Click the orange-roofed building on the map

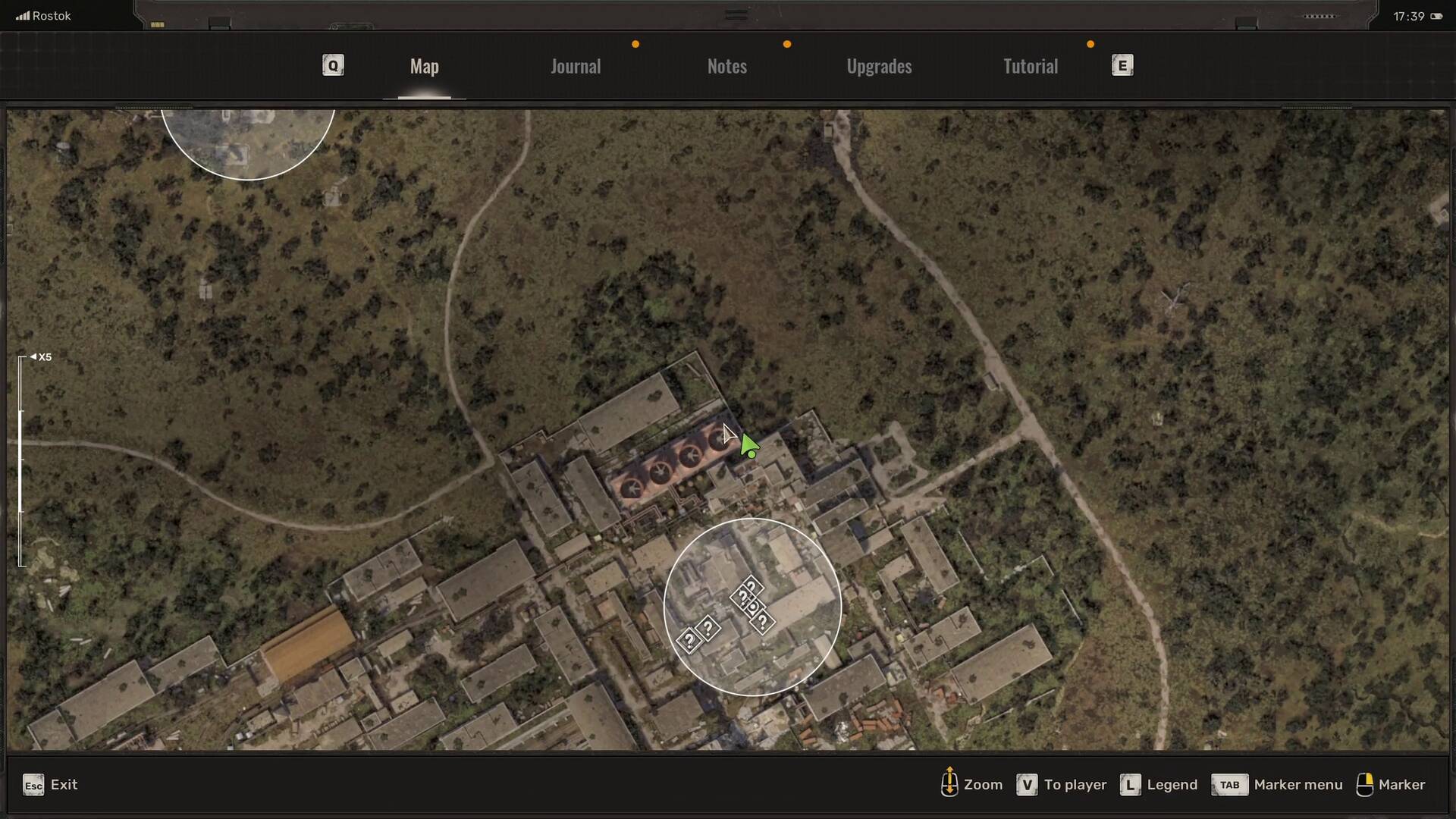[x=307, y=645]
